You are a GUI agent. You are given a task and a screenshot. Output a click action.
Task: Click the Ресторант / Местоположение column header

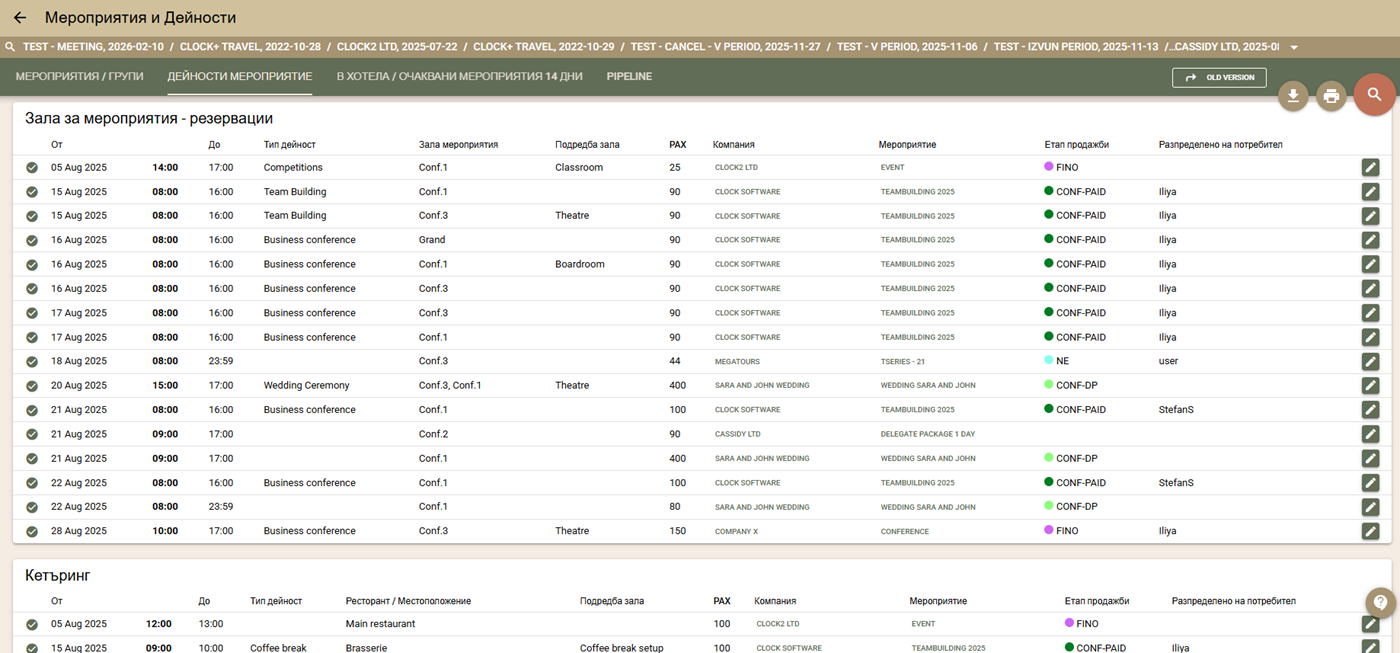(x=408, y=601)
